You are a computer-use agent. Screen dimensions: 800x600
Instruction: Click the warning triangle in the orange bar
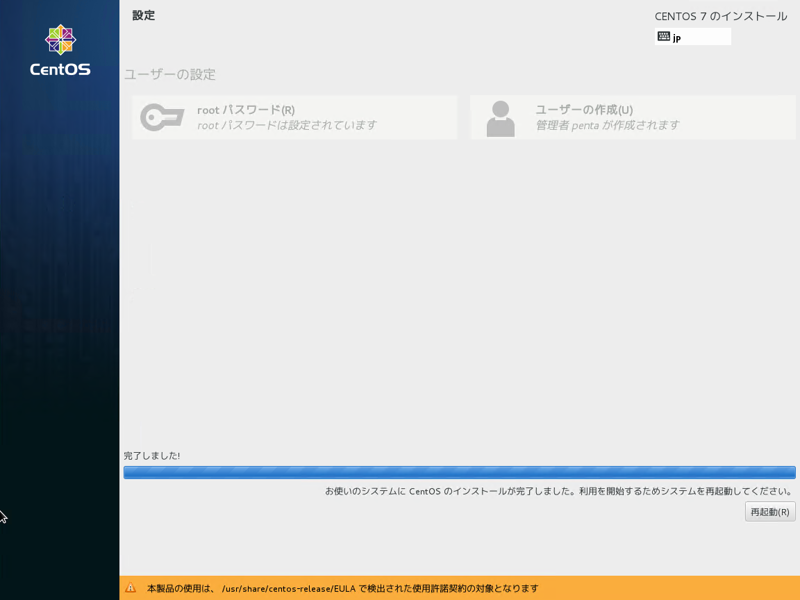tap(131, 588)
